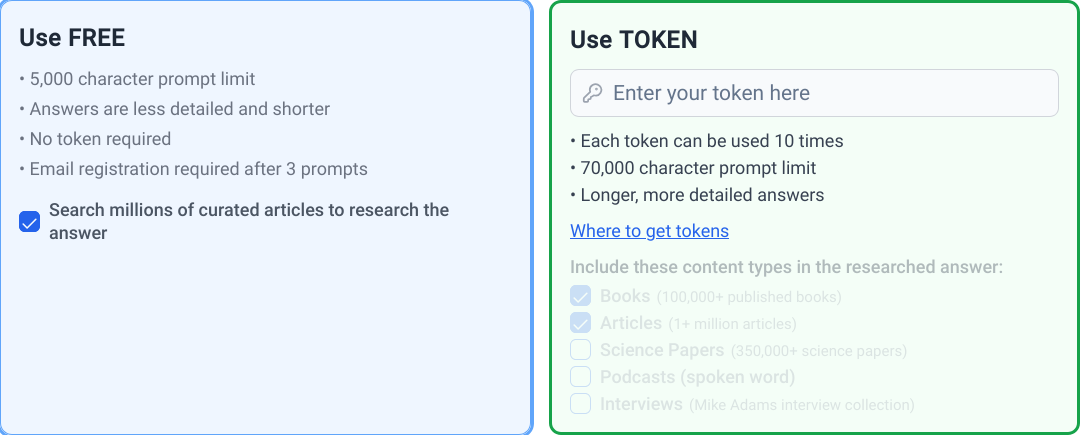Click the '70,000 character prompt limit' text
Viewport: 1081px width, 435px height.
(696, 168)
